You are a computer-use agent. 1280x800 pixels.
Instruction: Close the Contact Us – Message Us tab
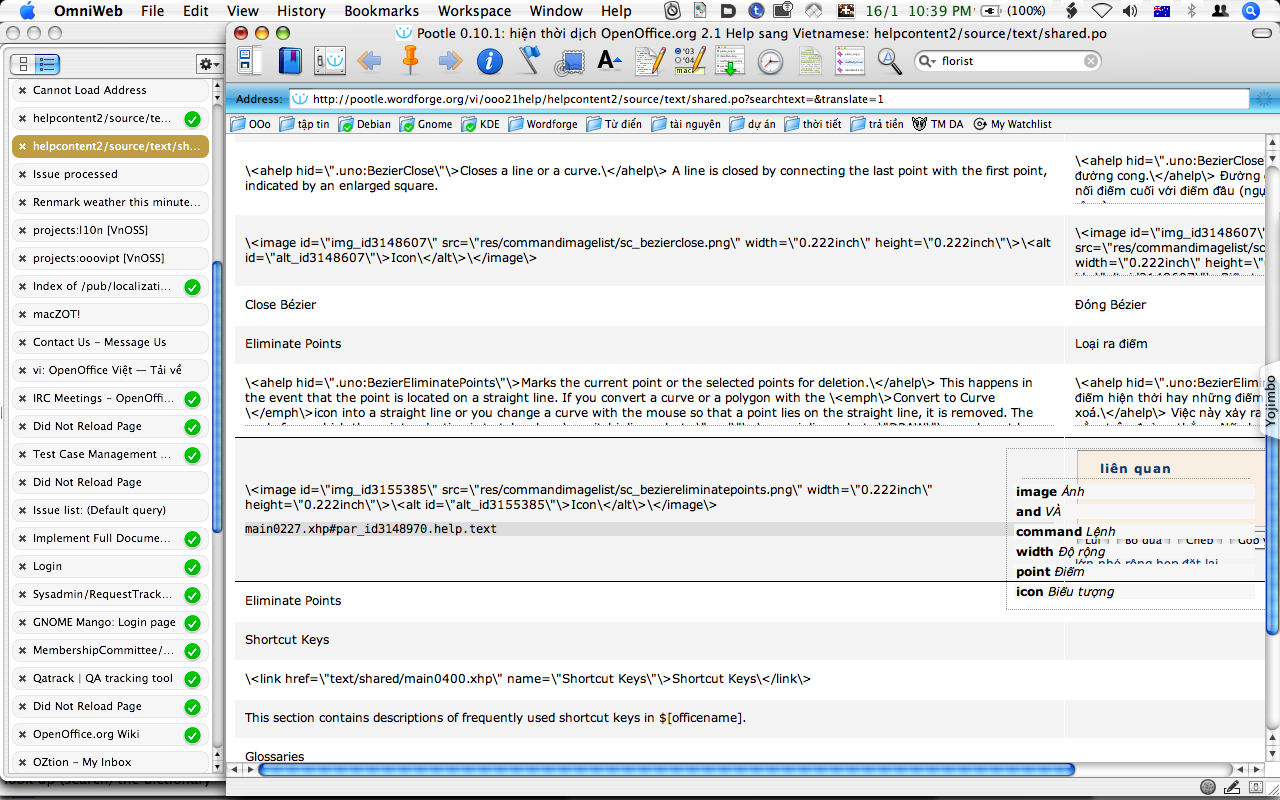[x=23, y=342]
